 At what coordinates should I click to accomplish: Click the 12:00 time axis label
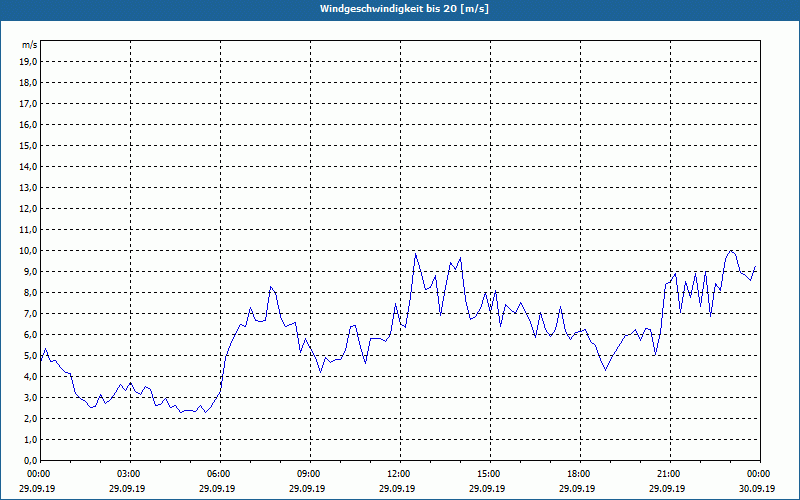[x=399, y=474]
